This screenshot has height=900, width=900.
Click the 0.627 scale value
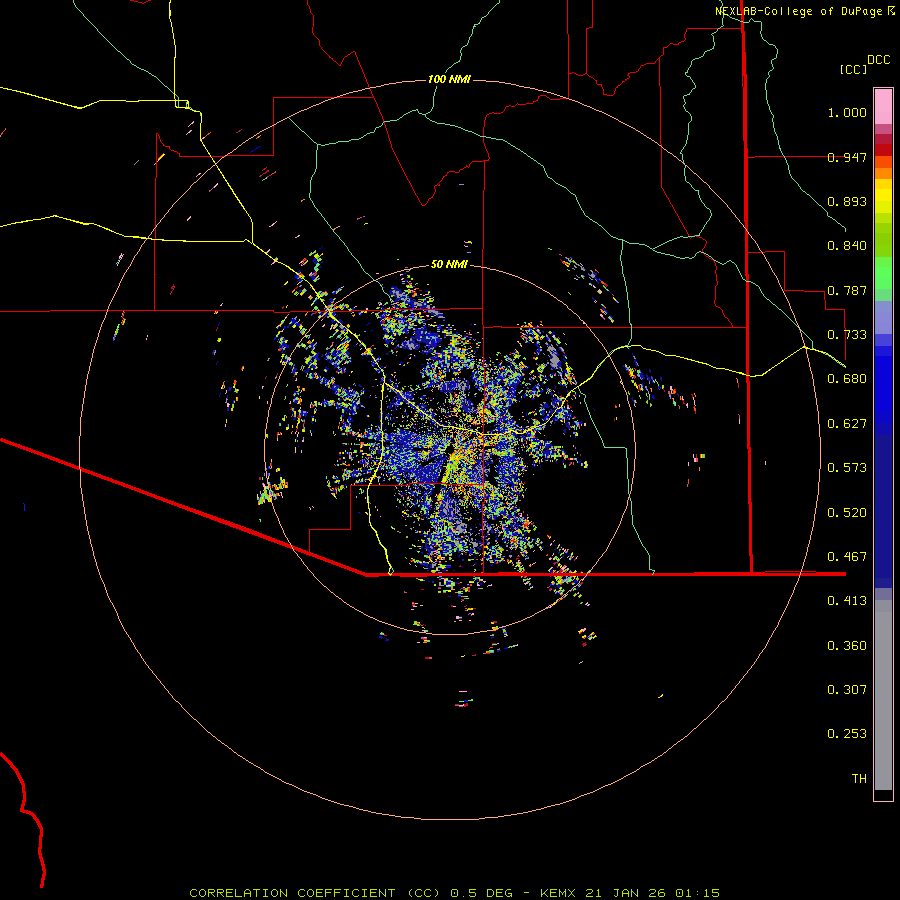coord(847,424)
